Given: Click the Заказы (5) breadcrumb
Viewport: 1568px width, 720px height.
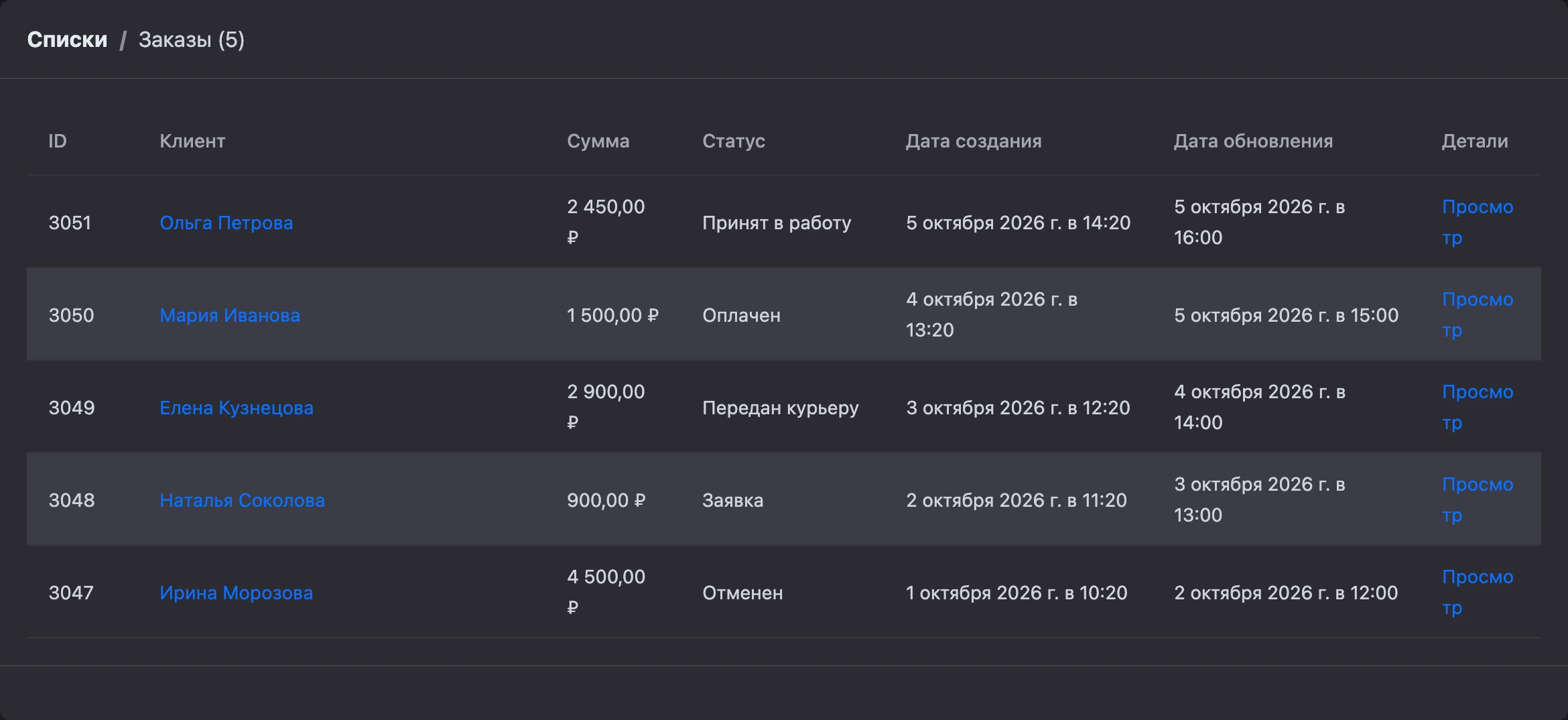Looking at the screenshot, I should tap(192, 40).
